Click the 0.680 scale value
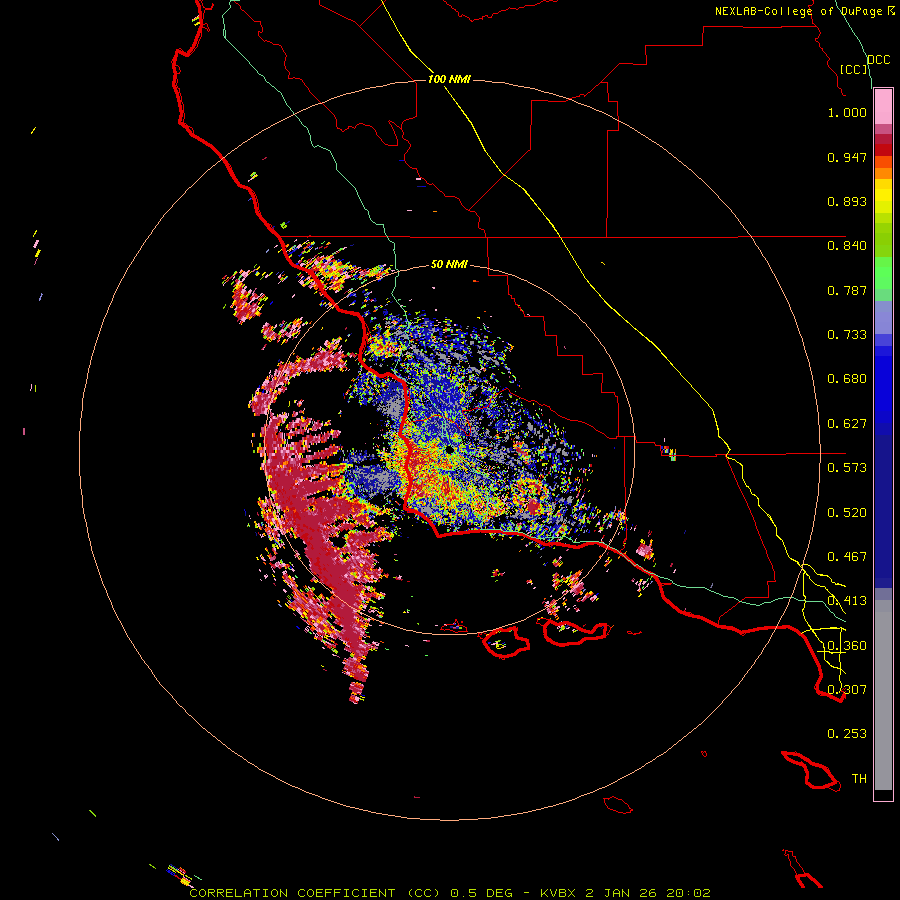This screenshot has height=900, width=900. coord(847,379)
